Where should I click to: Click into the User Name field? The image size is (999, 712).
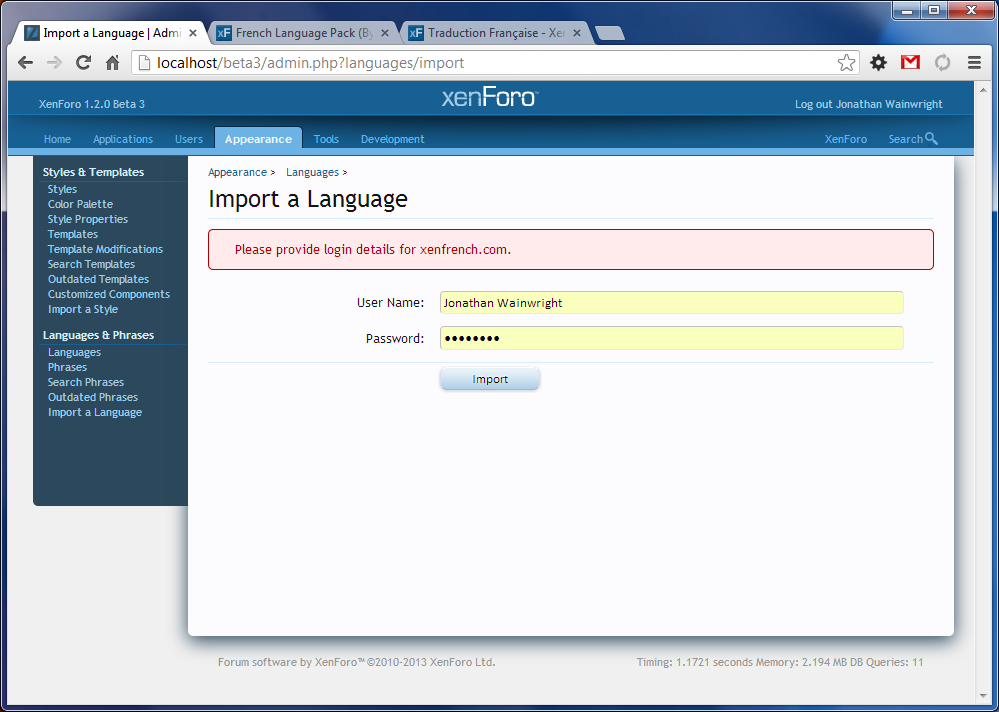pos(672,303)
